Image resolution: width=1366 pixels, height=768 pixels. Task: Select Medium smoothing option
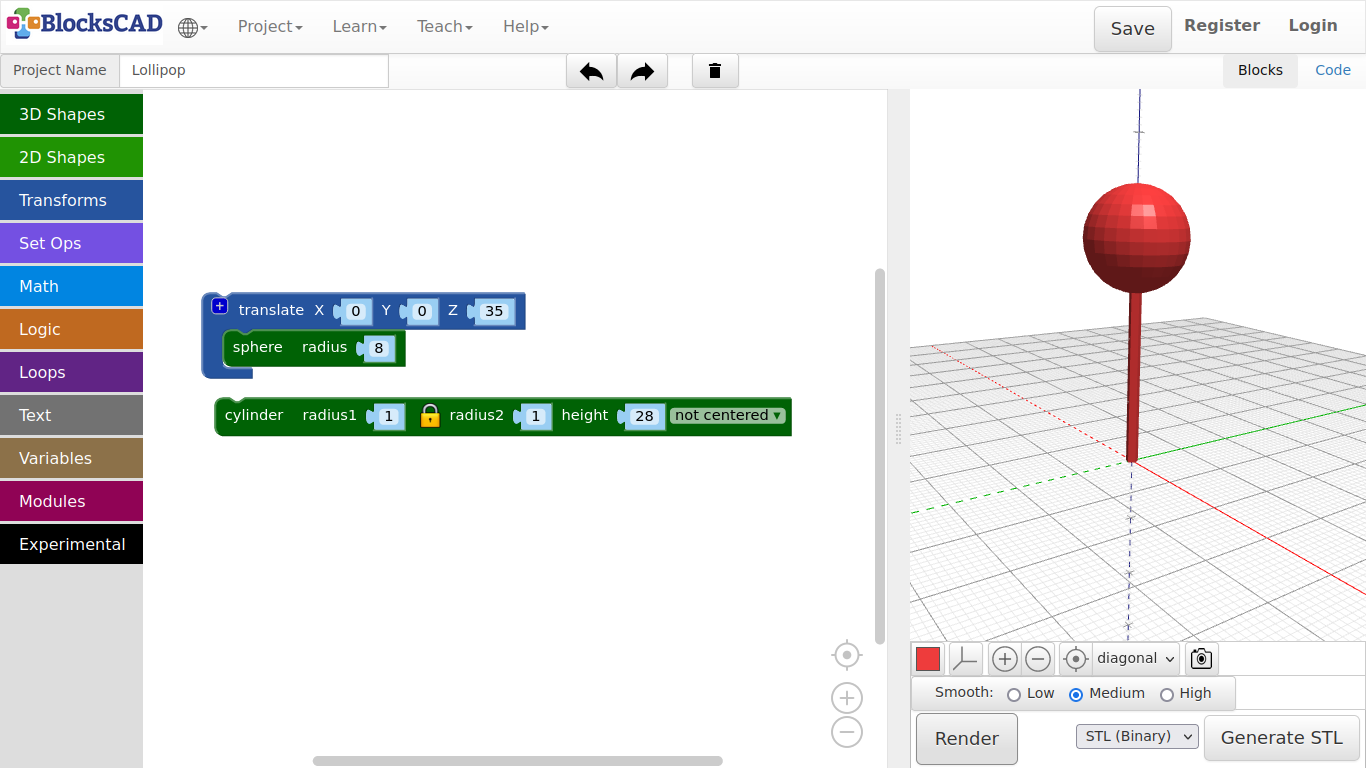[1076, 694]
